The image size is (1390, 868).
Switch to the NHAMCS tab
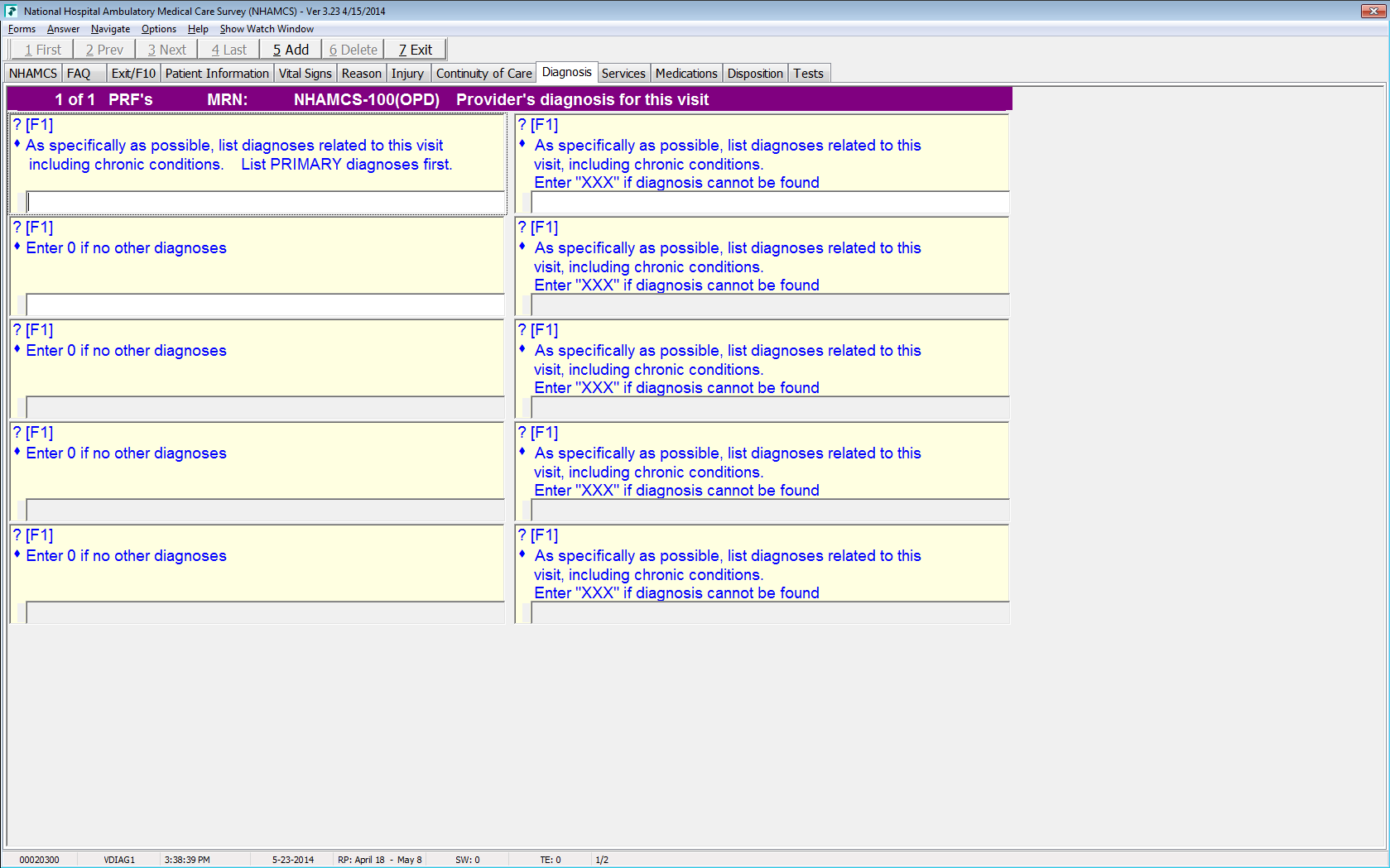point(33,74)
